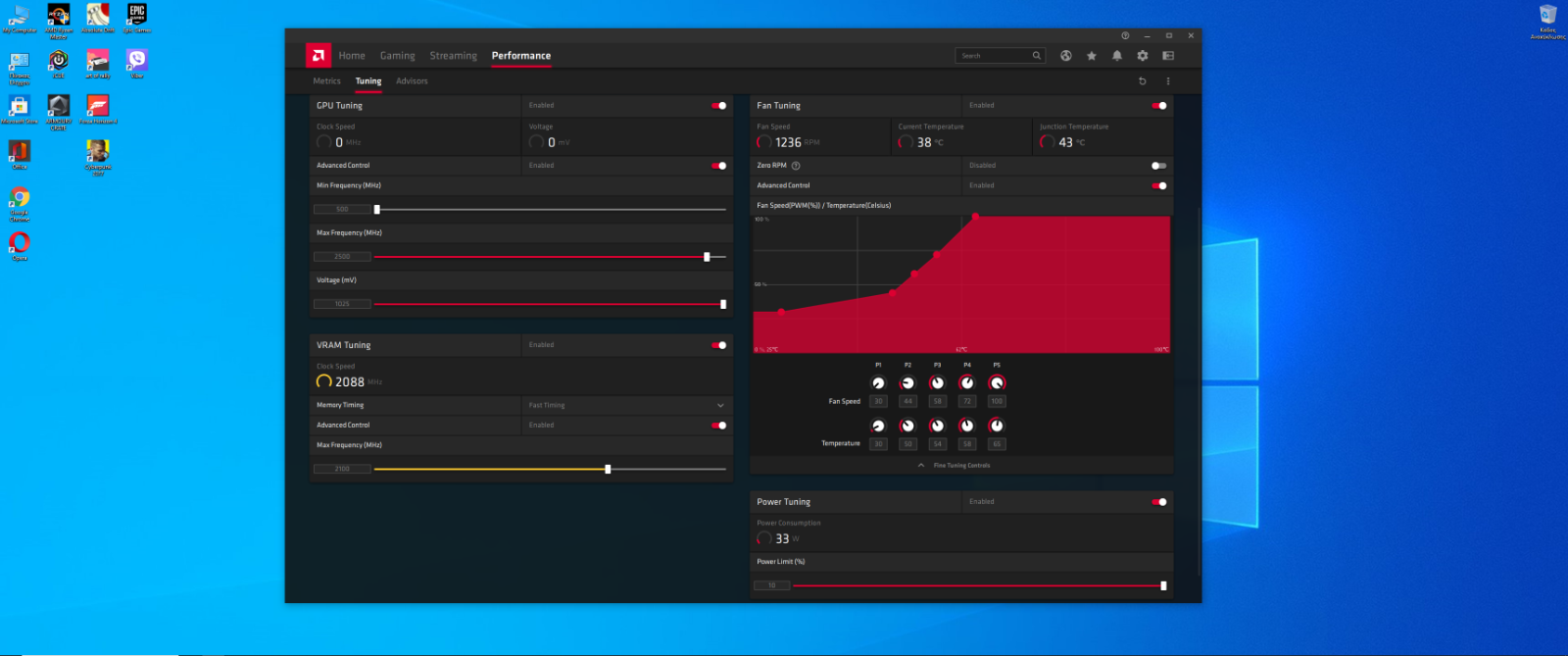Image resolution: width=1568 pixels, height=656 pixels.
Task: Toggle GPU Tuning Advanced Control switch
Action: [x=720, y=166]
